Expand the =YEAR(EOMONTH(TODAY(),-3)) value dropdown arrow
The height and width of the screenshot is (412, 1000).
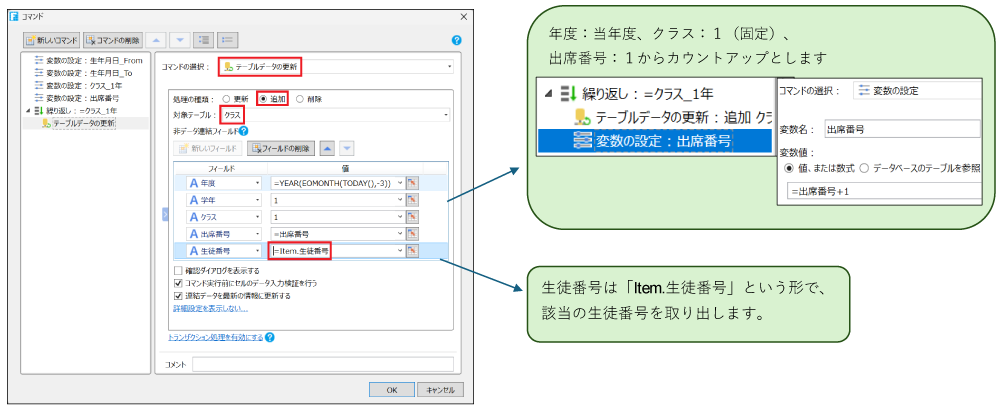401,183
